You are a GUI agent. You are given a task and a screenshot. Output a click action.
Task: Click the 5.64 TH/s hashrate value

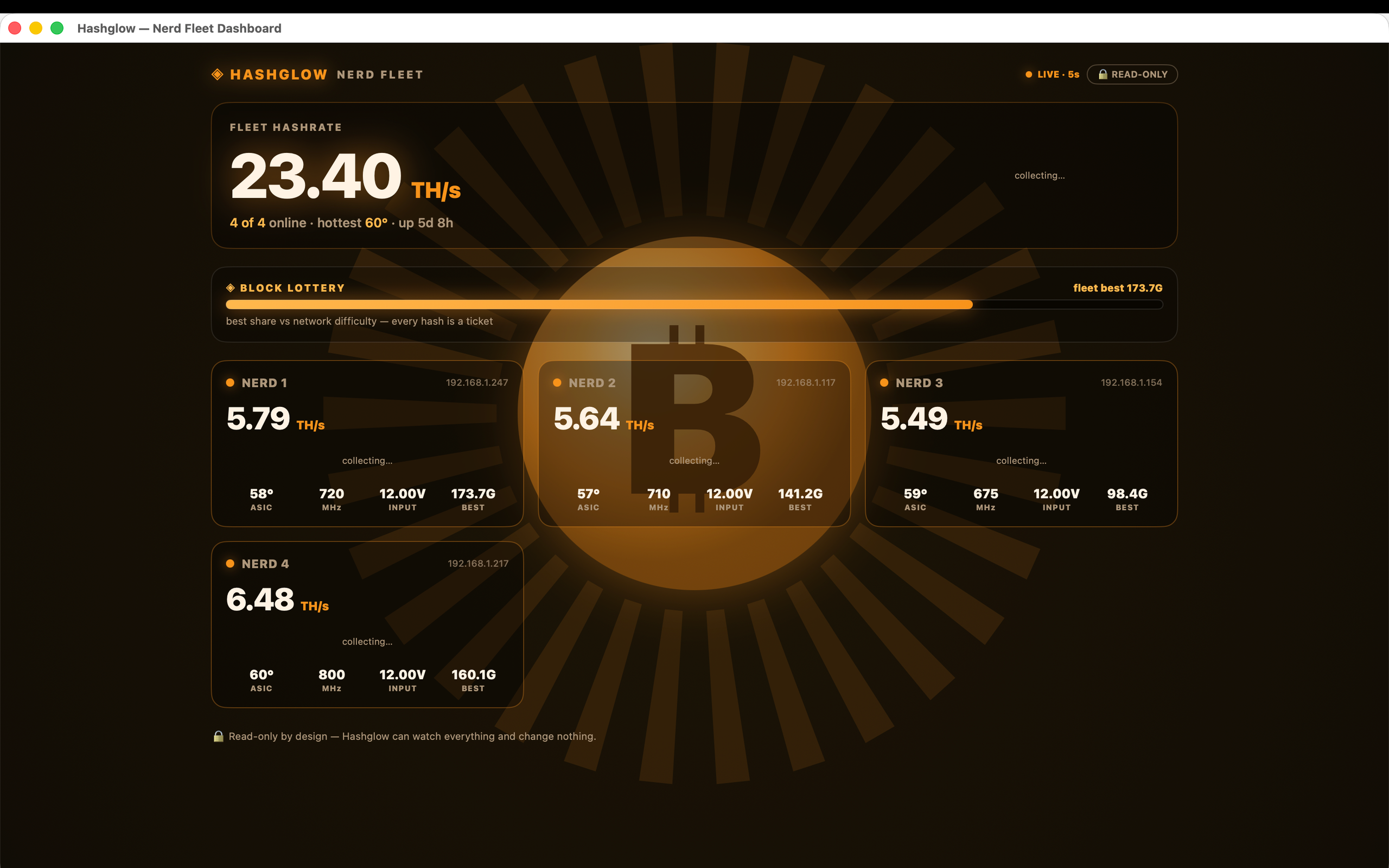click(604, 418)
